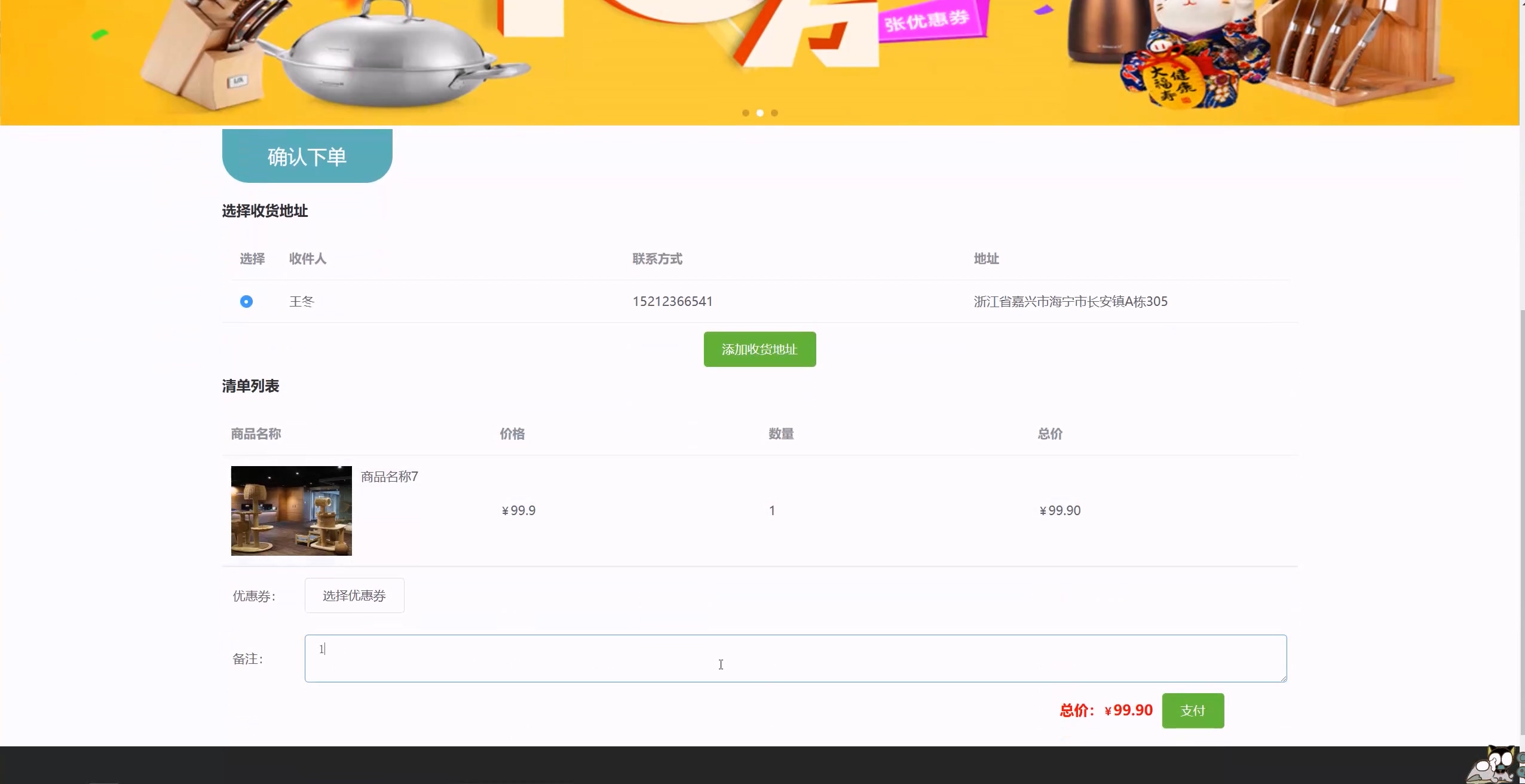Click the address 浙江省嘉兴市海宁市长安镇A栋305
Screen dimensions: 1525x784
[1070, 302]
